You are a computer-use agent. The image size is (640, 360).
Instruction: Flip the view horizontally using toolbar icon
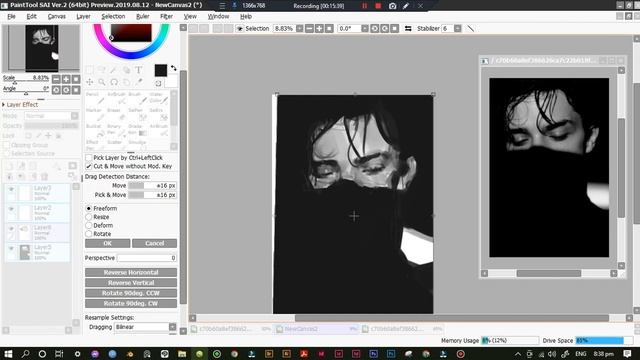coord(408,29)
